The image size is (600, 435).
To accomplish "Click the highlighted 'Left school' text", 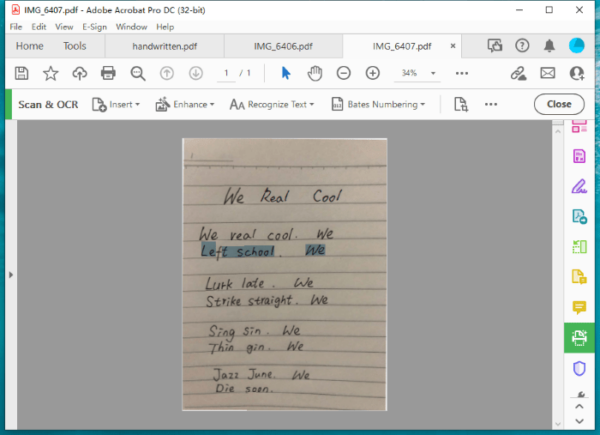I will pos(238,251).
